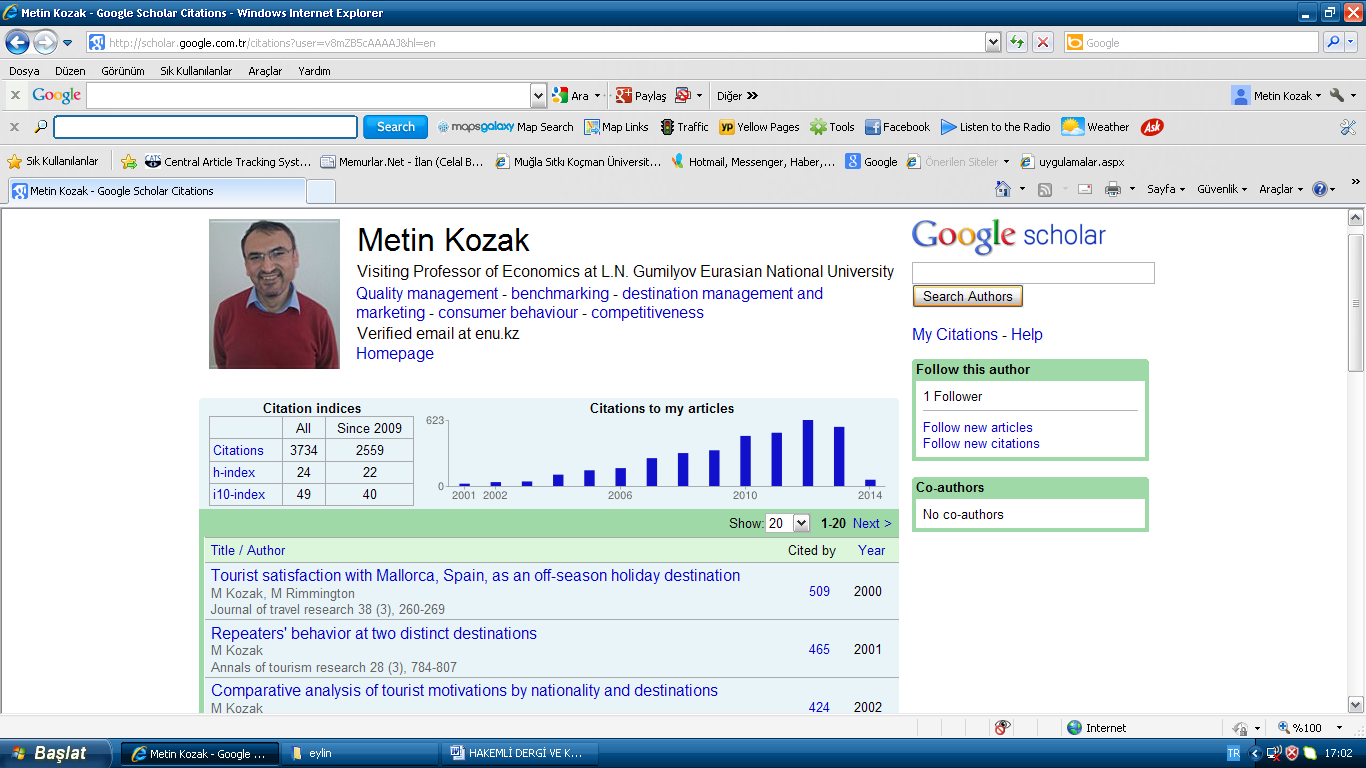1366x768 pixels.
Task: Open the Metin Kozak account dropdown
Action: pyautogui.click(x=1277, y=96)
